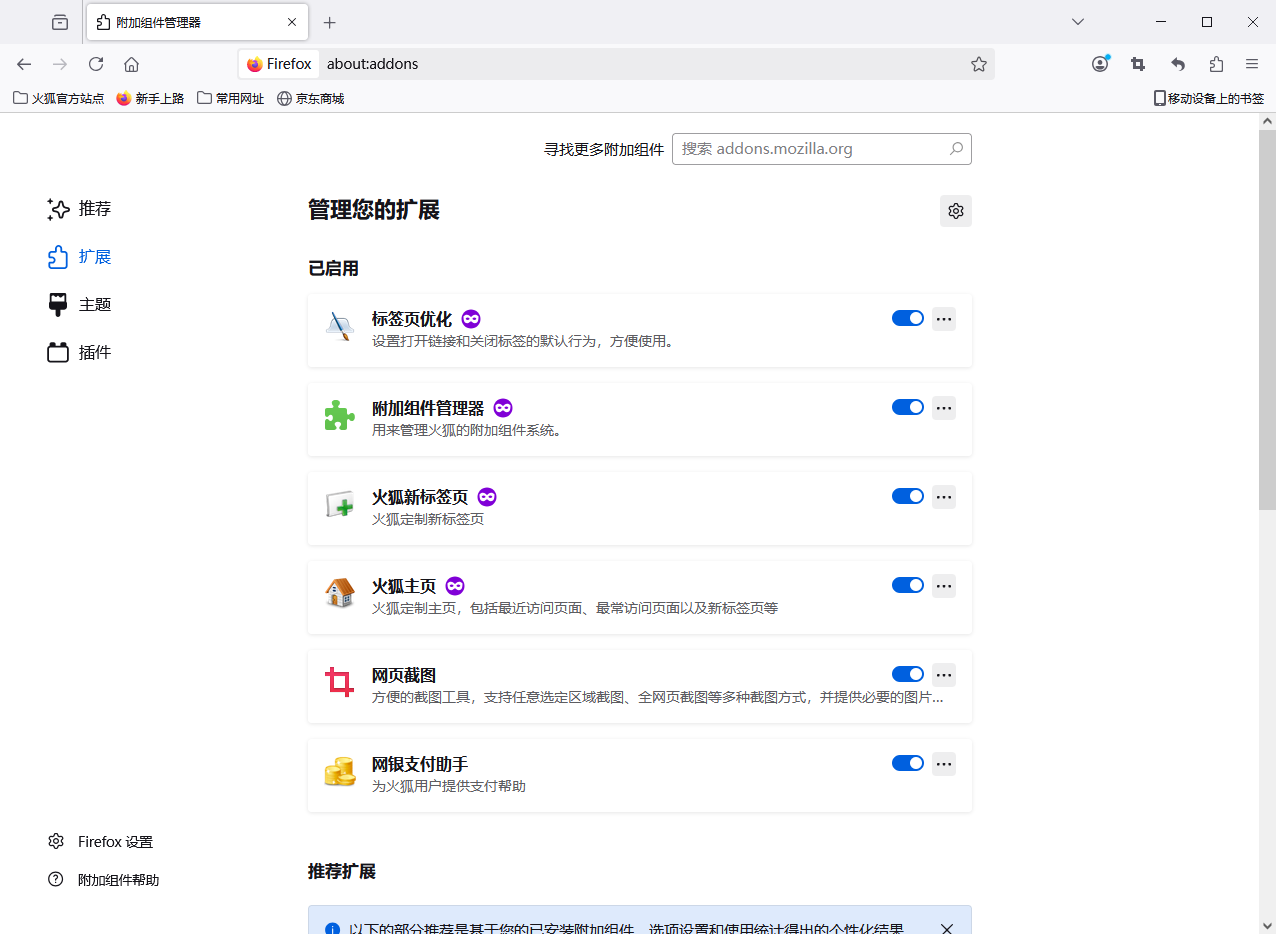Image resolution: width=1276 pixels, height=934 pixels.
Task: Click the 管理您的扩展 page title
Action: click(x=374, y=210)
